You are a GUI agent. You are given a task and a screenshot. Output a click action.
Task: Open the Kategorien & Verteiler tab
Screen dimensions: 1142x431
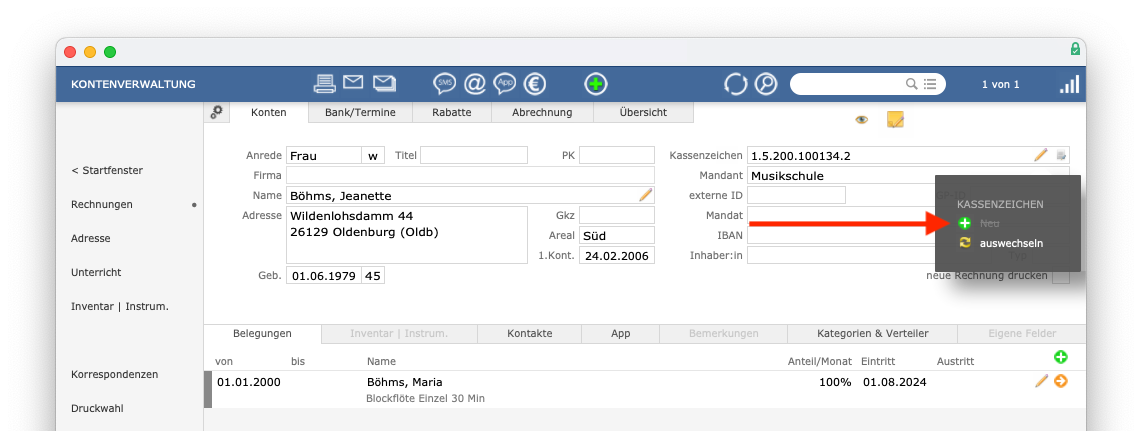pos(873,333)
